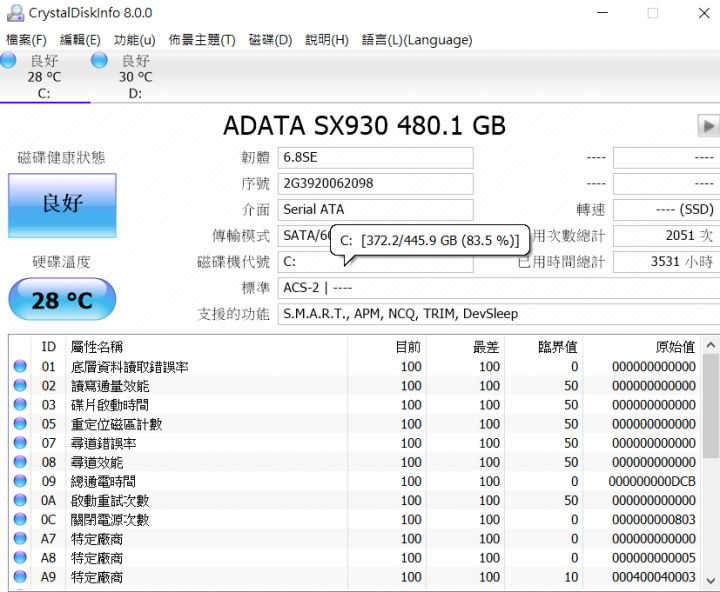Click raw value 000000000DCB

[x=652, y=481]
